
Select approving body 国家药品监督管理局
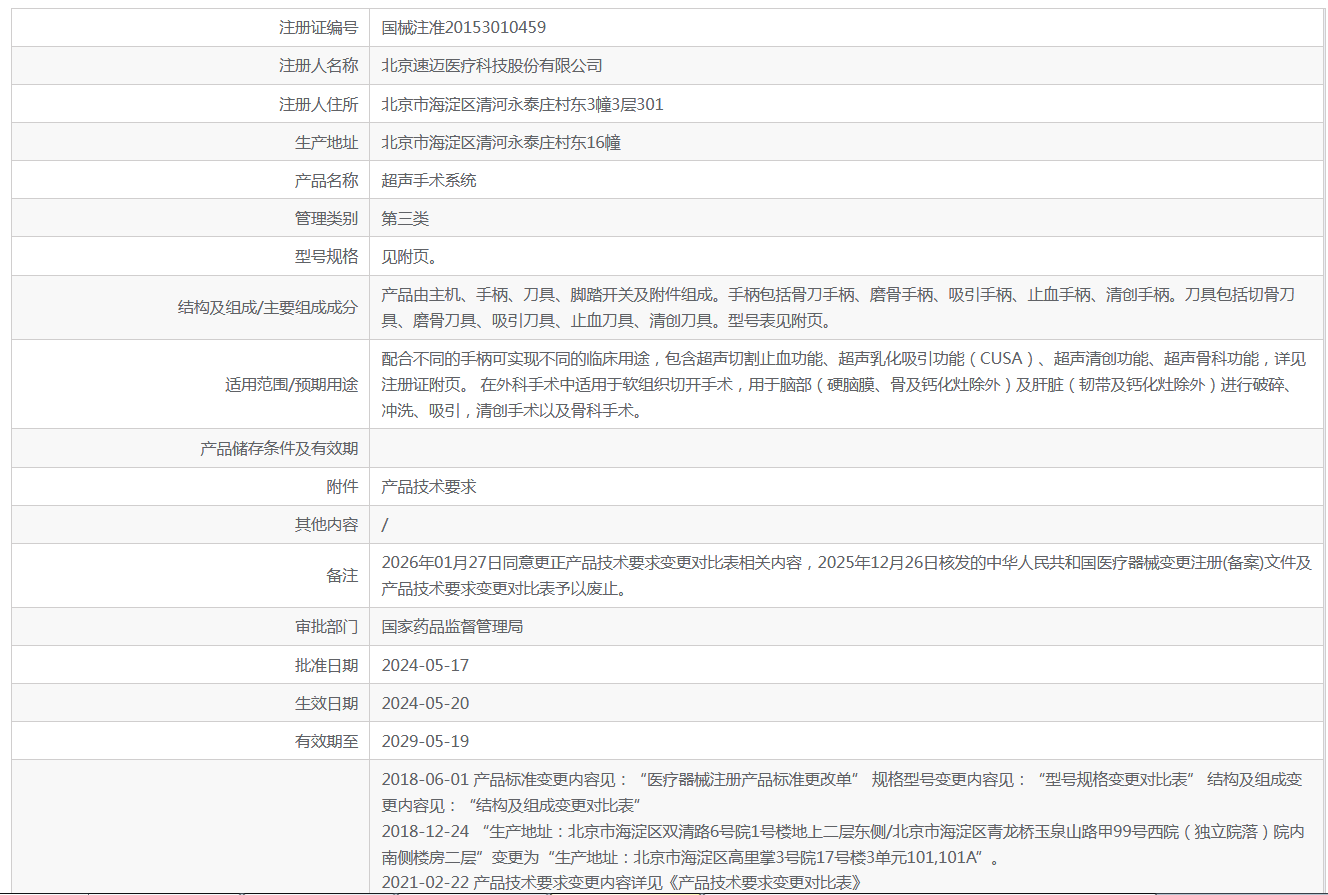(x=452, y=626)
